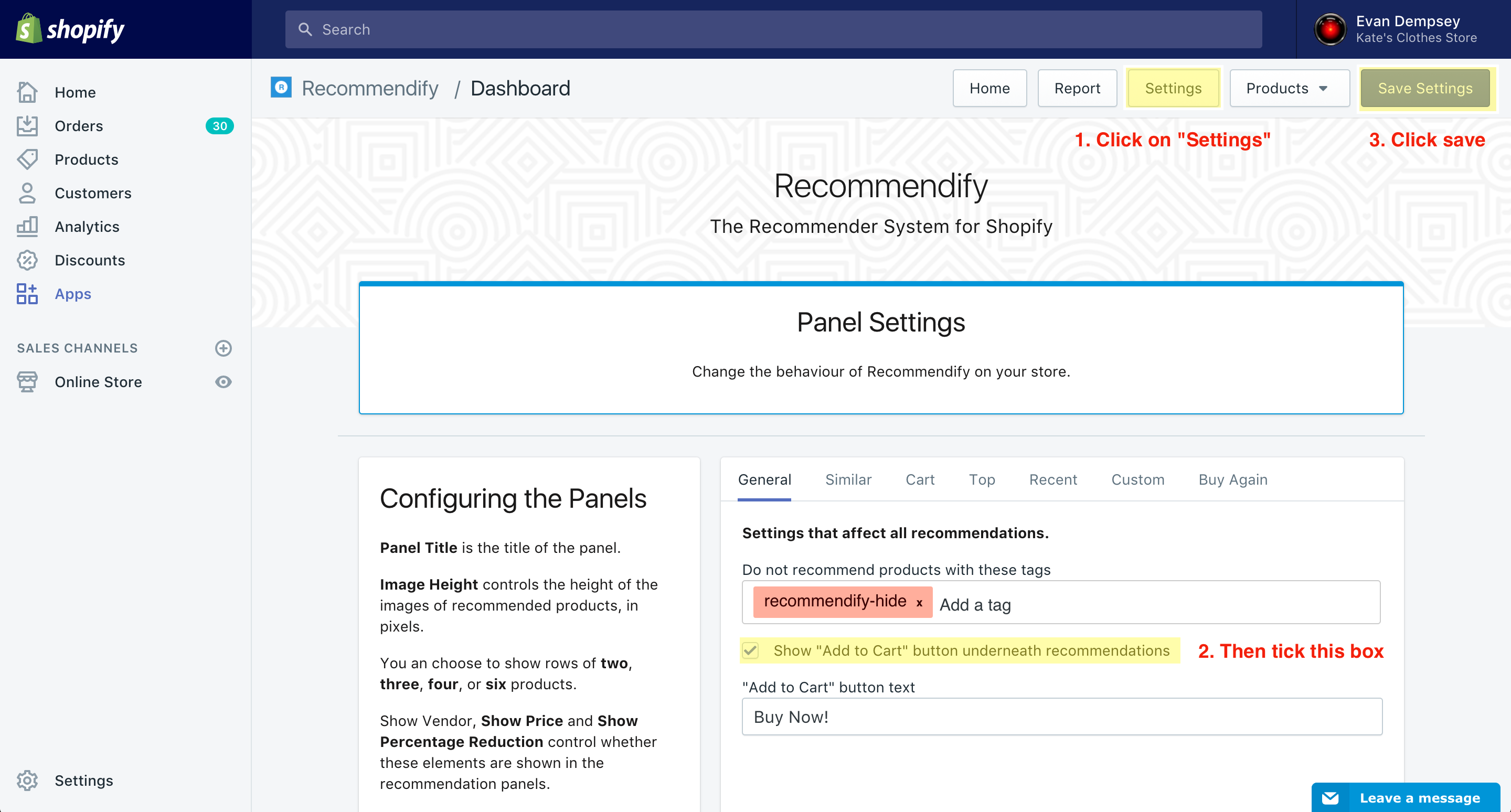
Task: Click the Home house icon in sidebar
Action: tap(27, 92)
